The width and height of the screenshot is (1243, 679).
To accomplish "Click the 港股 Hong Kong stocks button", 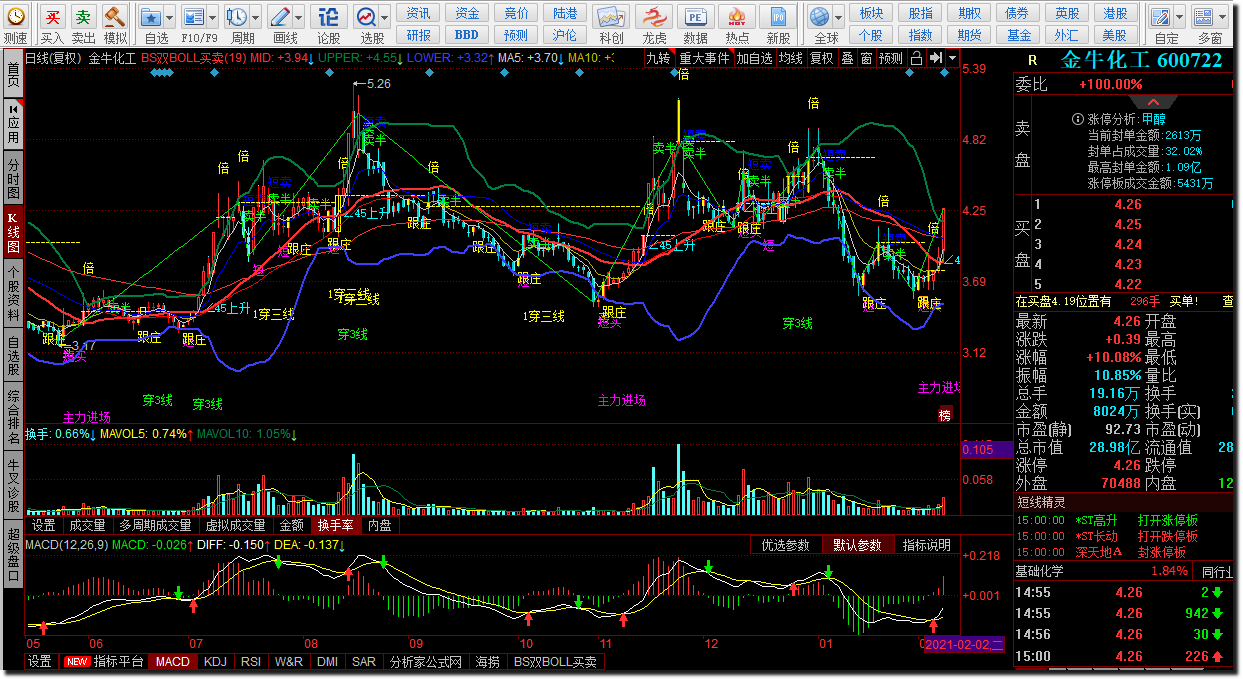I will tap(1116, 13).
